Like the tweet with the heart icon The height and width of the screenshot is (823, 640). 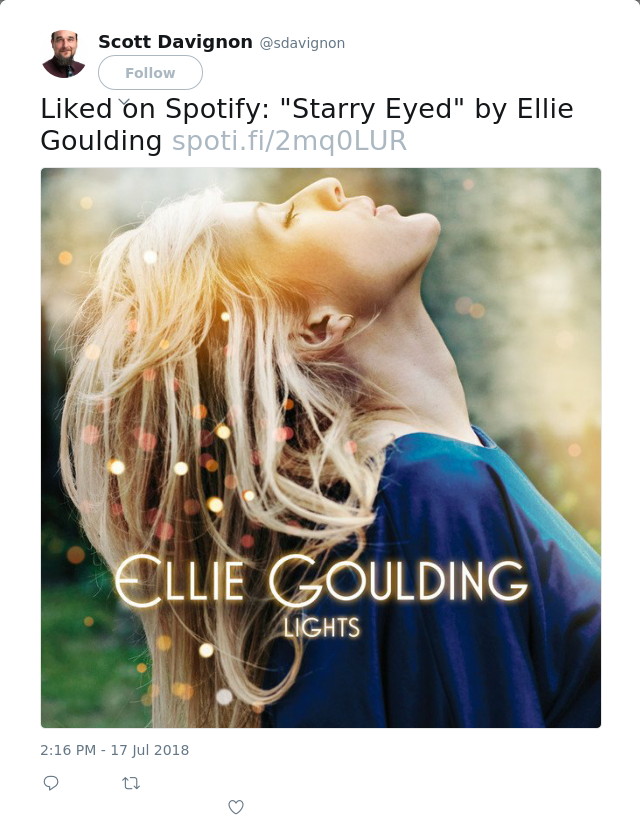(236, 807)
